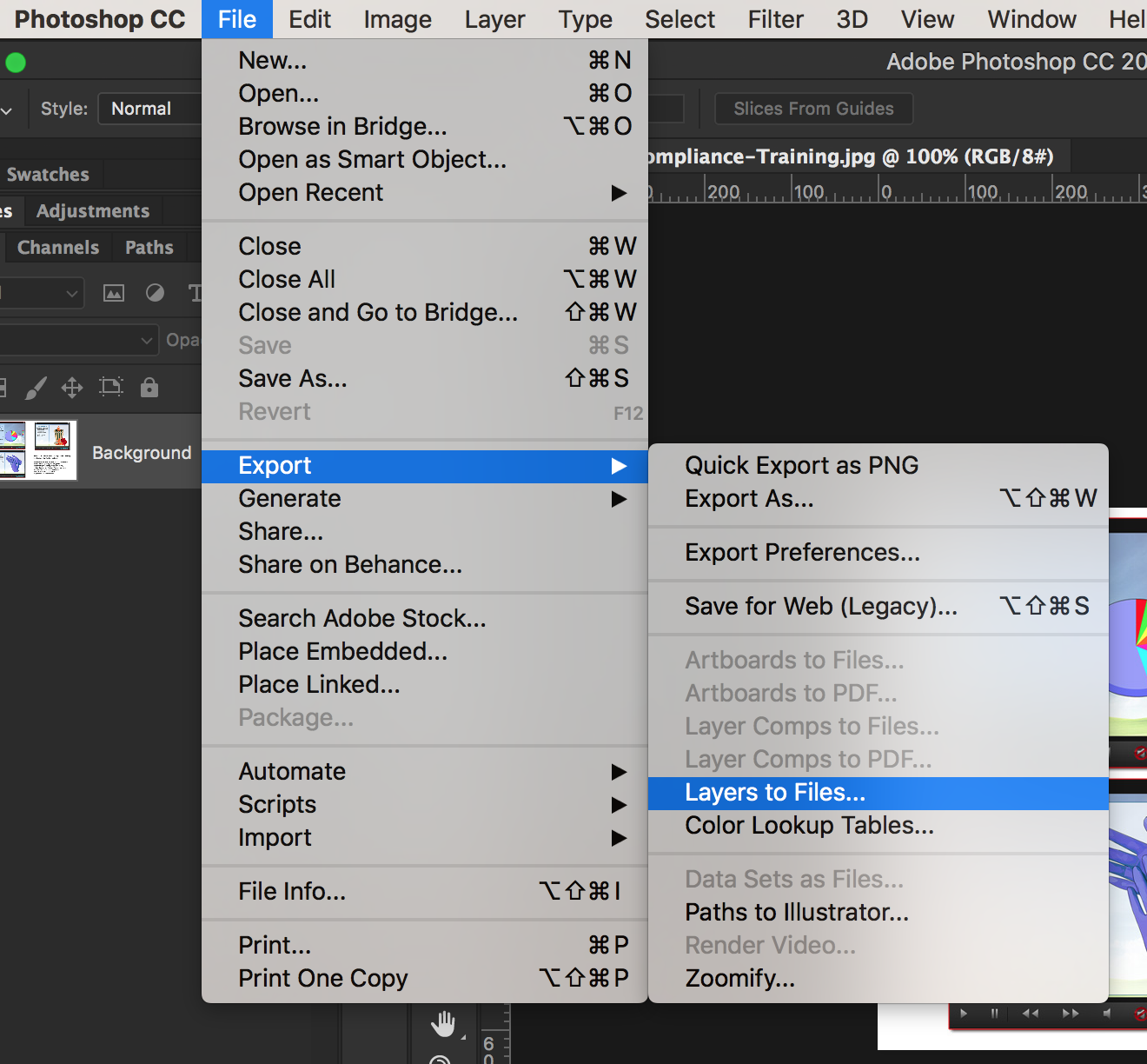Choose Save As...
Screen dimensions: 1147x1064
coord(425,379)
